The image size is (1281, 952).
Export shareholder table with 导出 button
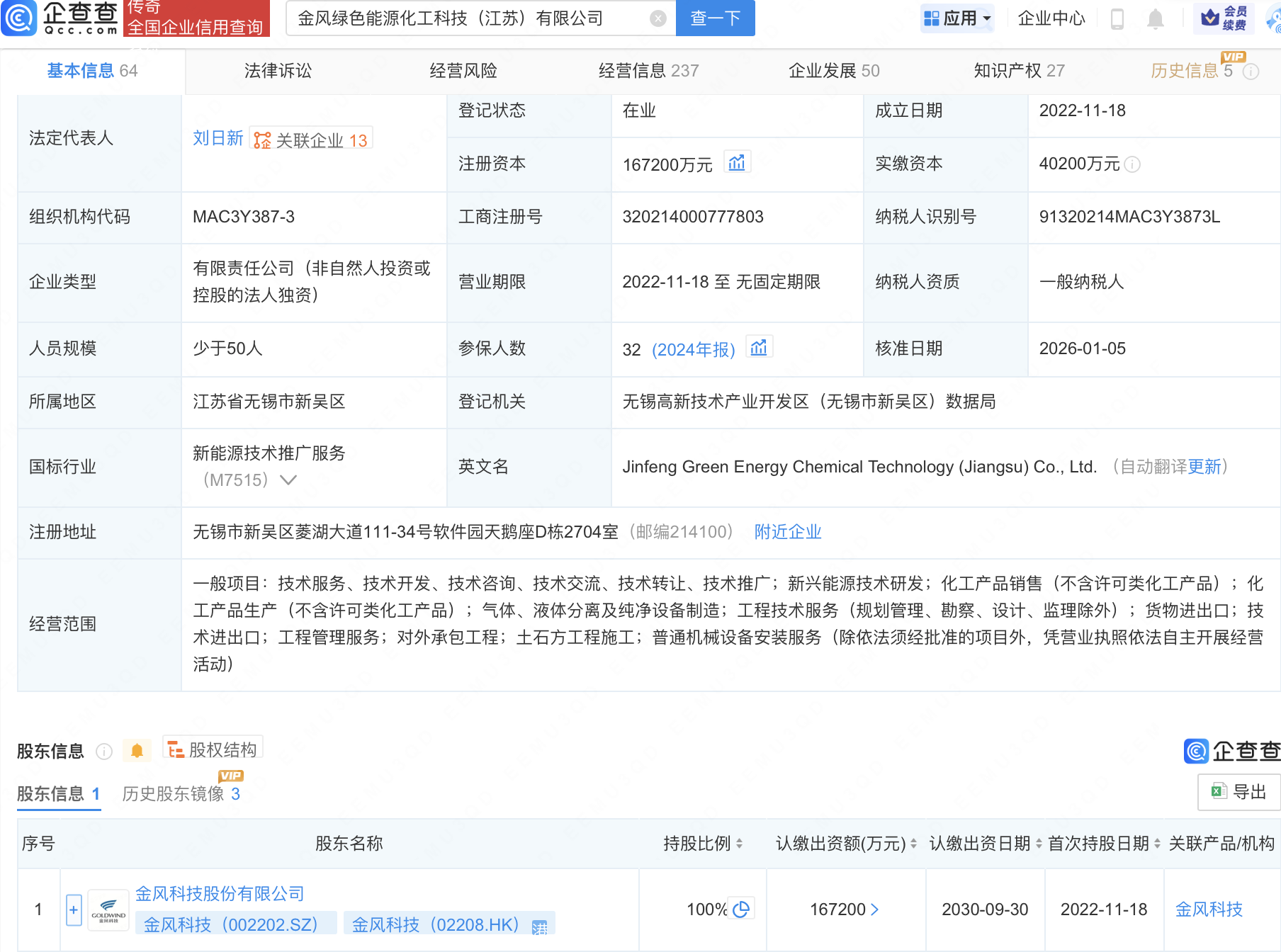tap(1239, 792)
